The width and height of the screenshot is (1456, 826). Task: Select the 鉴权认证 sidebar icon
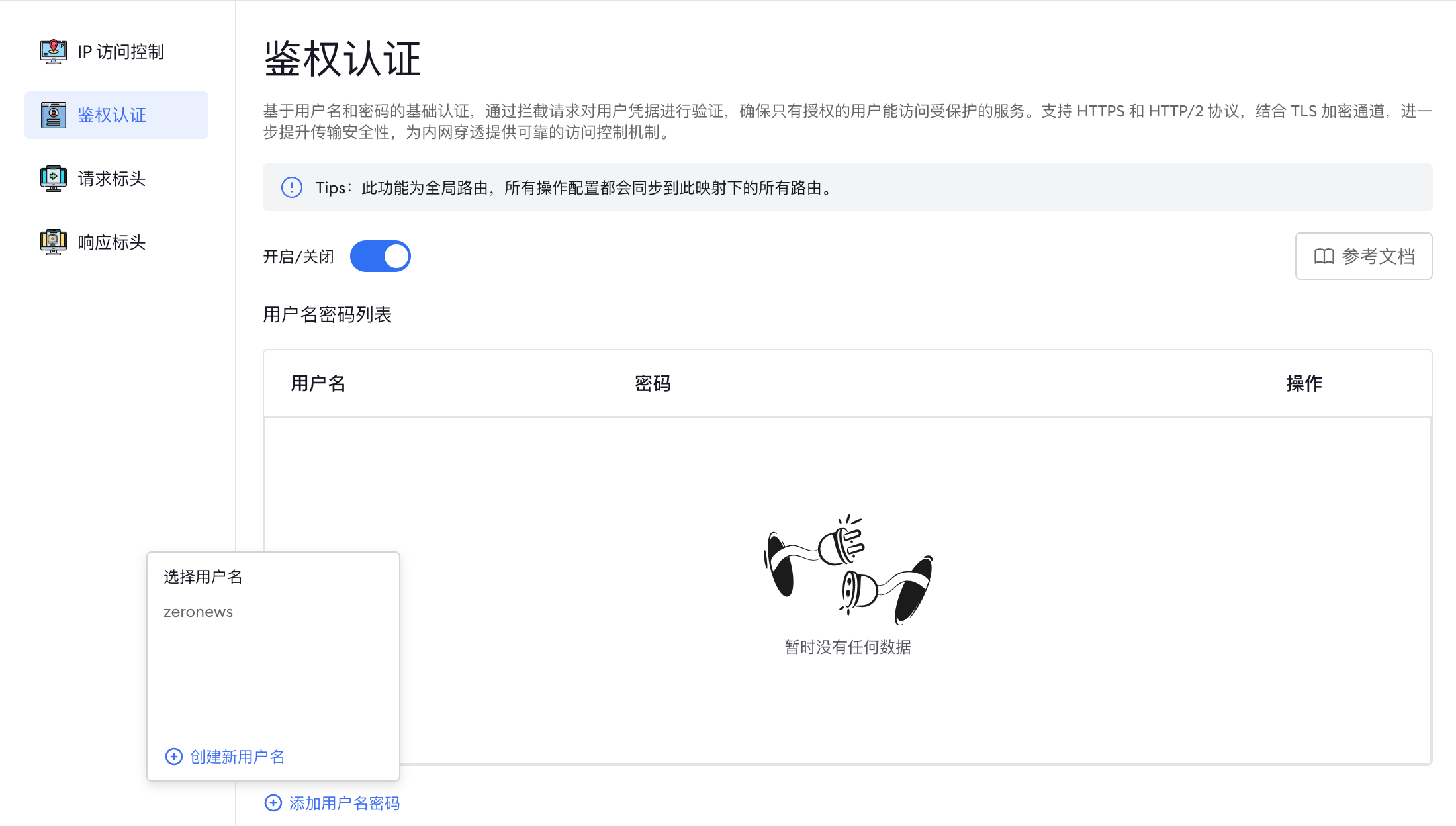(53, 114)
